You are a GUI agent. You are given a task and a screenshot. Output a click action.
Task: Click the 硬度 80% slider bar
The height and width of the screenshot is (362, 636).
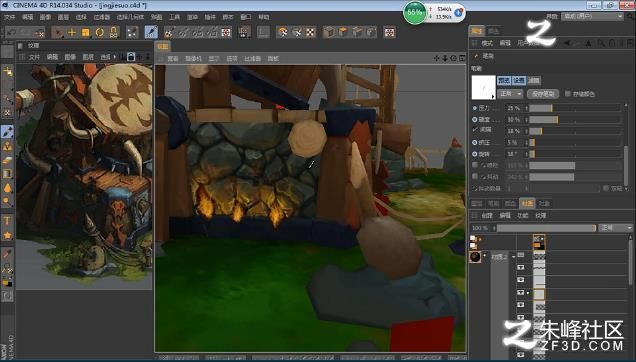click(575, 120)
